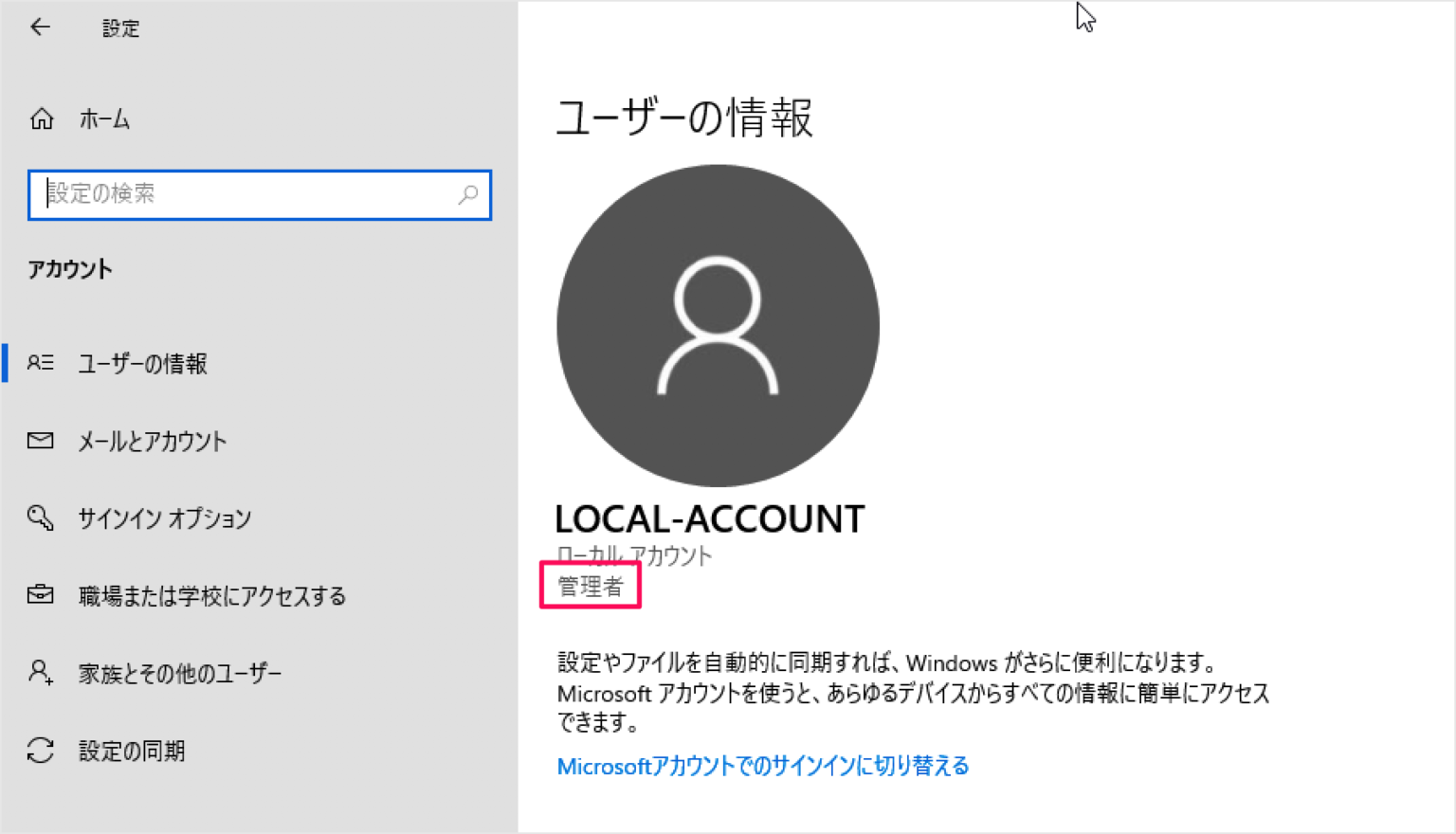The width and height of the screenshot is (1456, 834).
Task: Switch to the メールとアカウント section
Action: pos(153,440)
